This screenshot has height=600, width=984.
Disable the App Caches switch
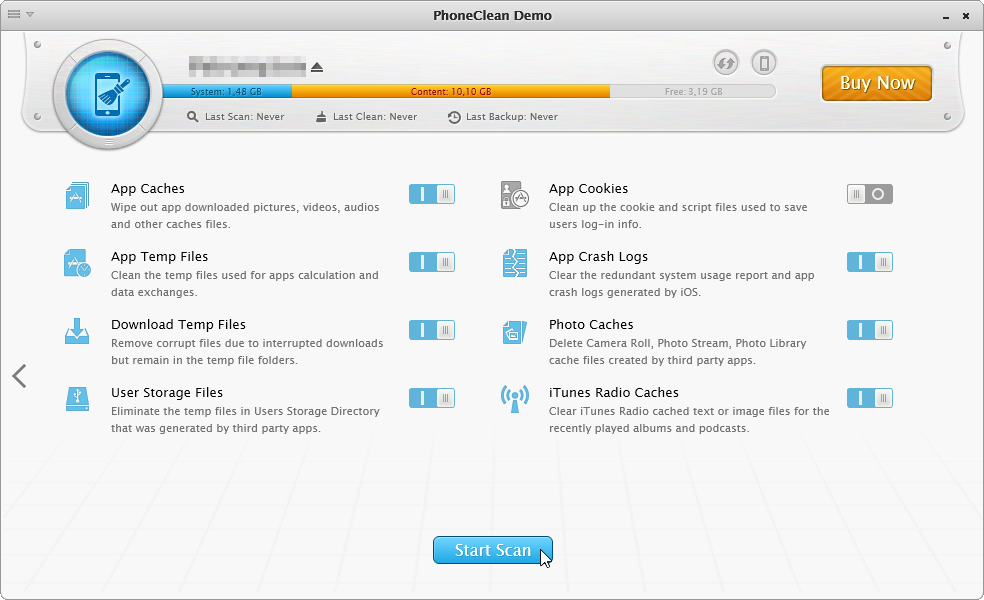432,194
